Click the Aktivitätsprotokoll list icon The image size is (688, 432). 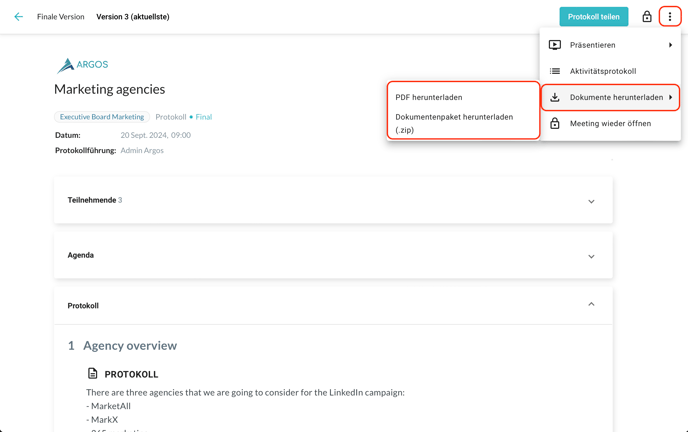(x=555, y=71)
